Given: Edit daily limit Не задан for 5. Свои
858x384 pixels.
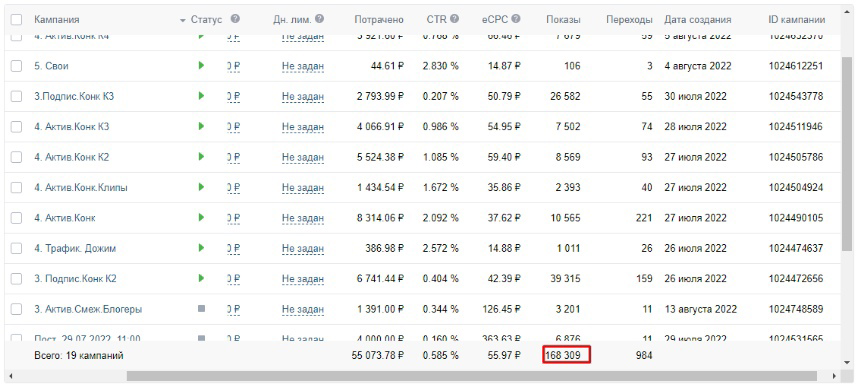Looking at the screenshot, I should [303, 66].
